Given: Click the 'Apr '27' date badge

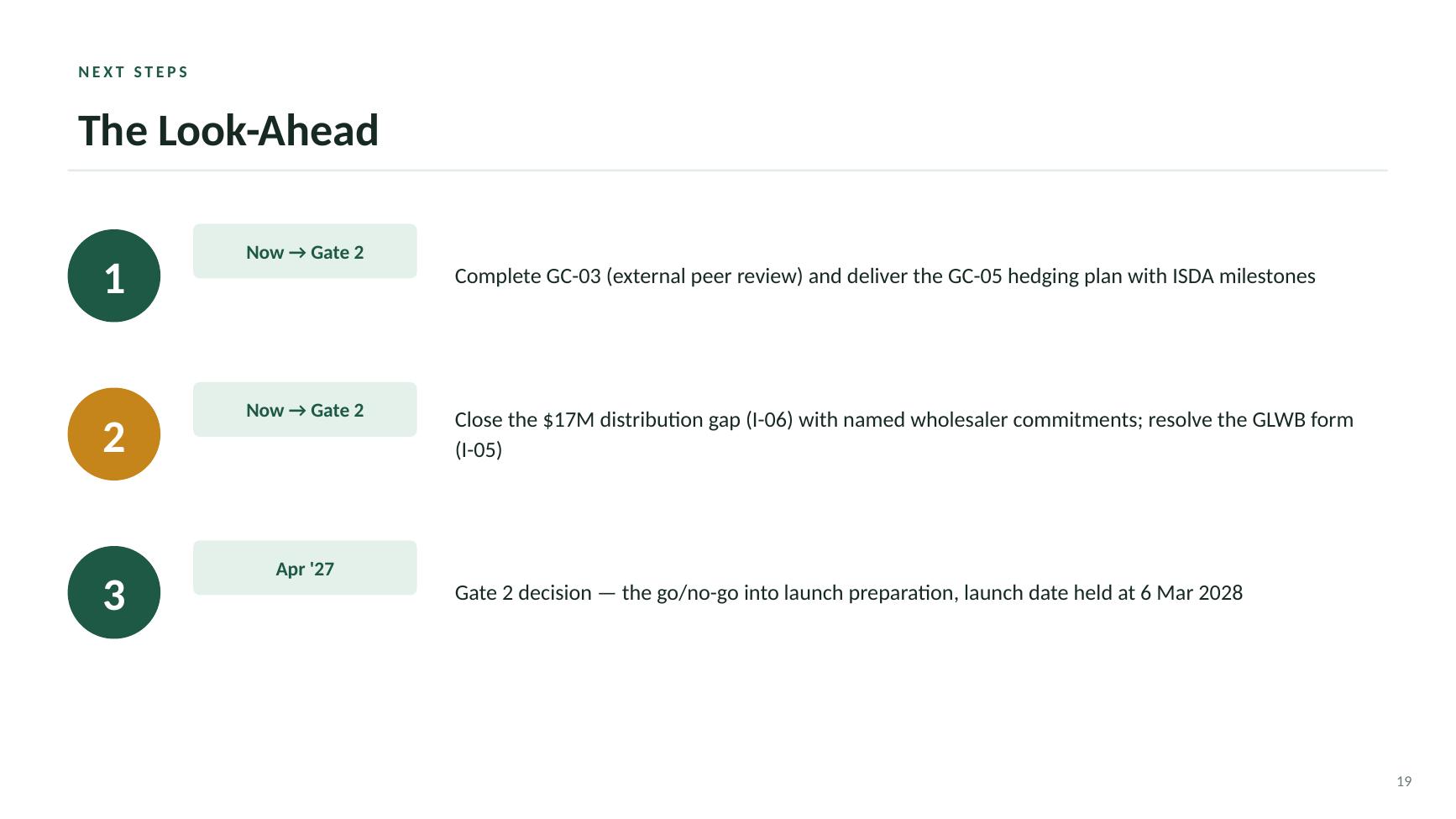Looking at the screenshot, I should click(x=305, y=568).
